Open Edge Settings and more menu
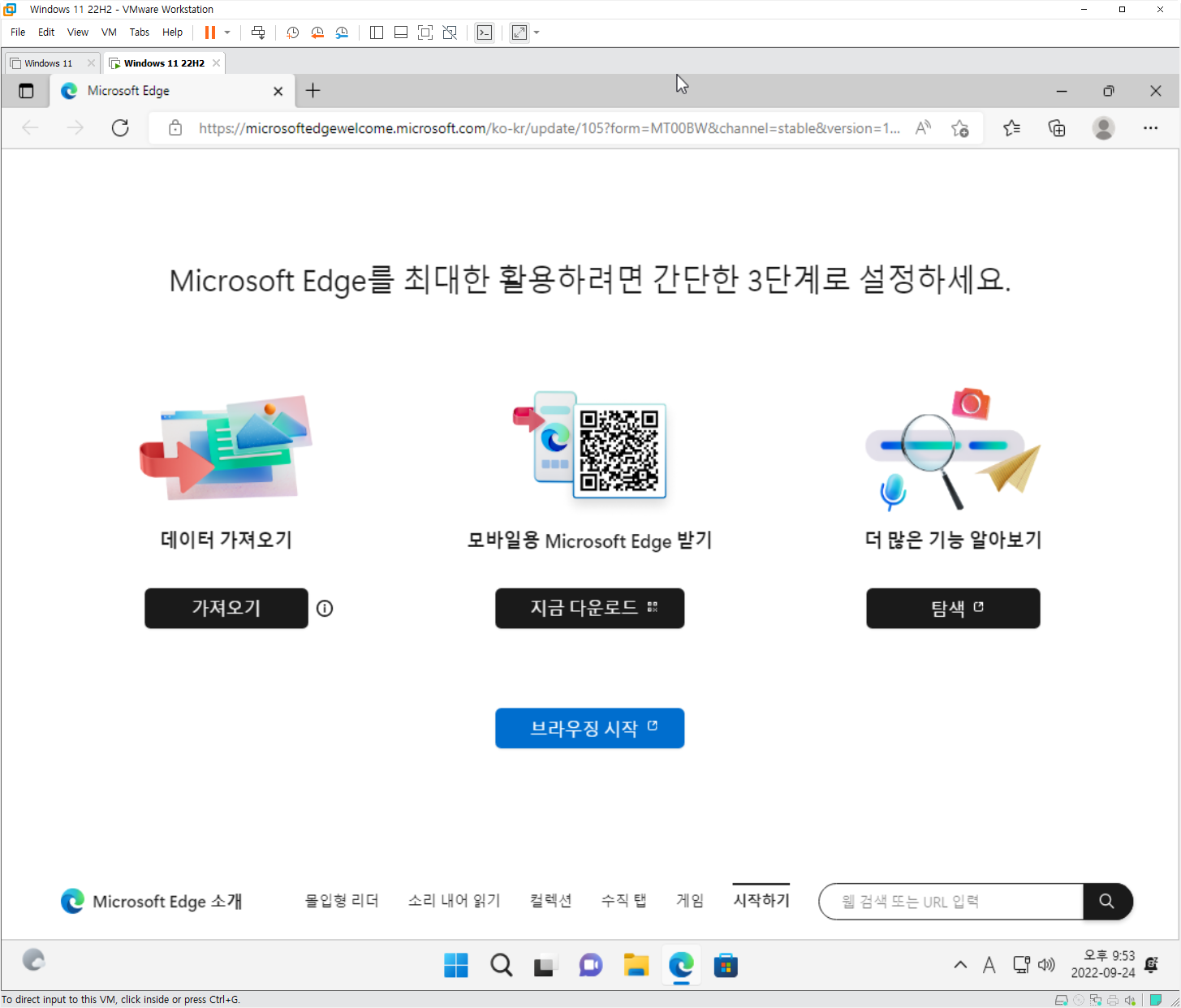Screen dimensions: 1181x1008 point(1150,128)
